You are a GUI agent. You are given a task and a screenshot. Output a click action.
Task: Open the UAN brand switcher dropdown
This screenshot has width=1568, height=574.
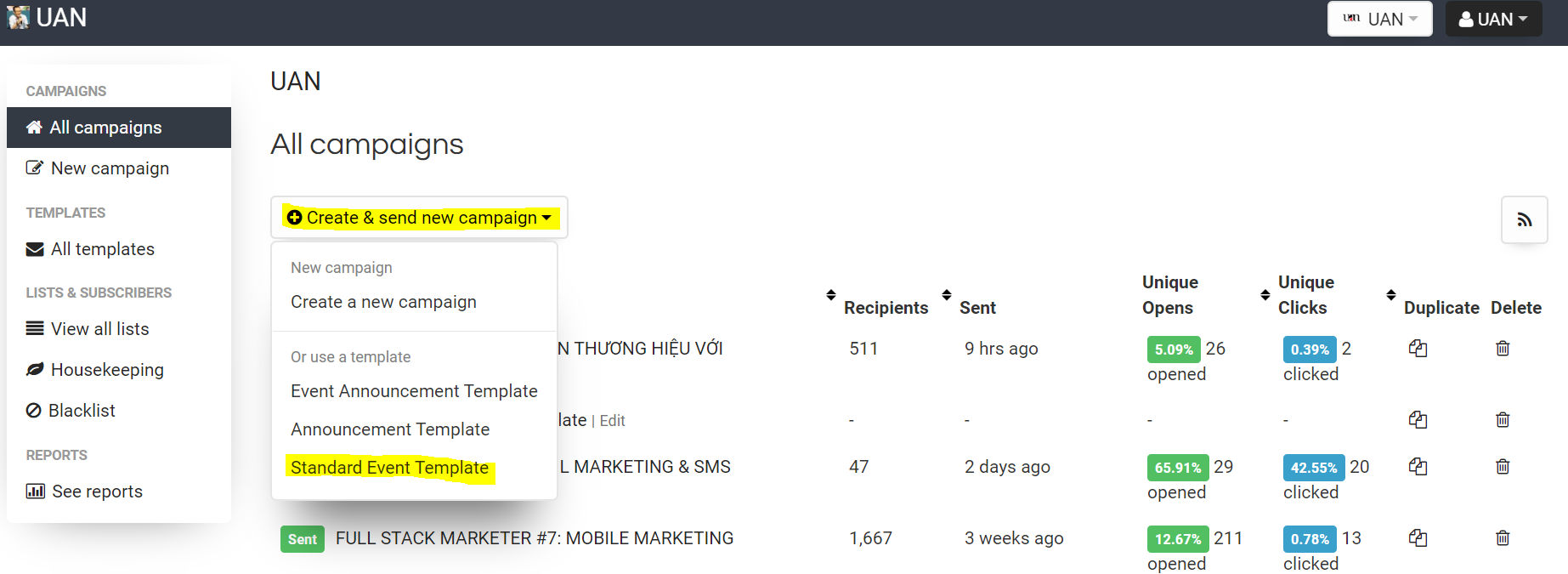(x=1379, y=19)
